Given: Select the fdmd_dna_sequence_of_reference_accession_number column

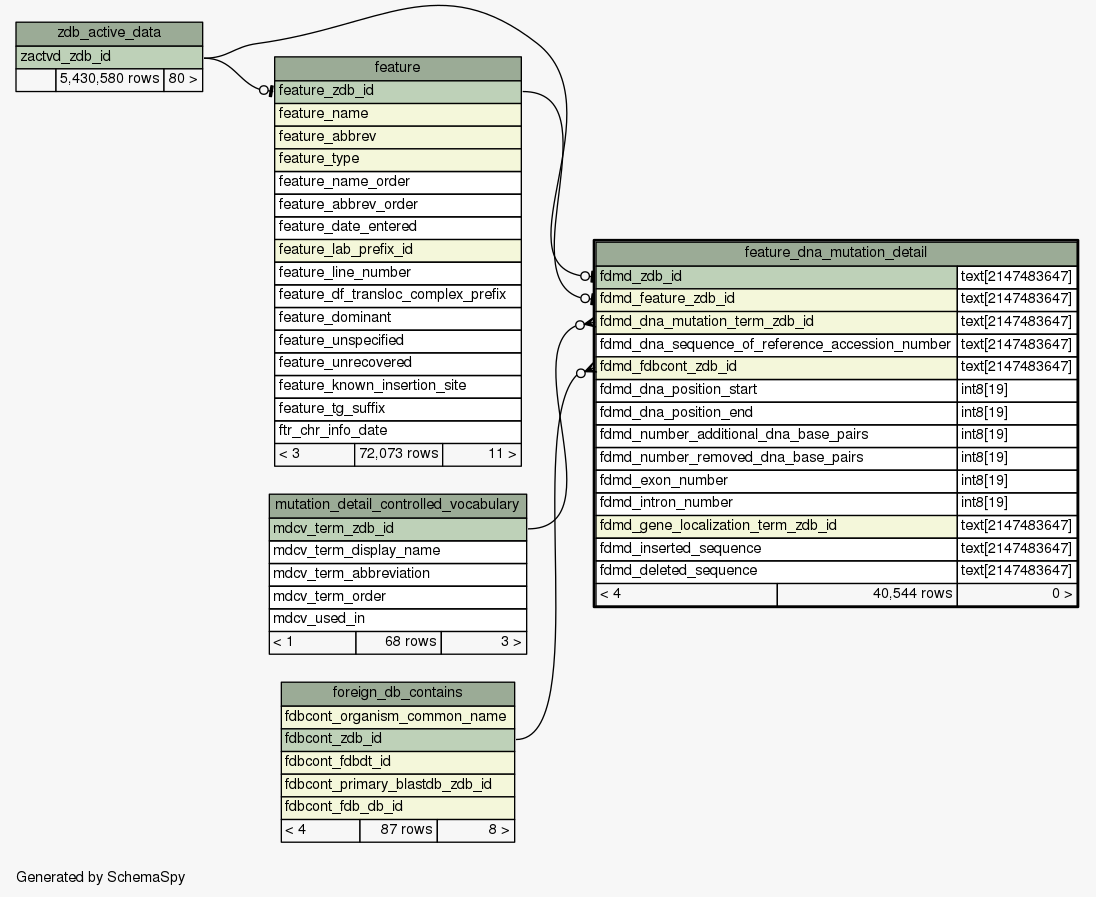Looking at the screenshot, I should (x=776, y=345).
